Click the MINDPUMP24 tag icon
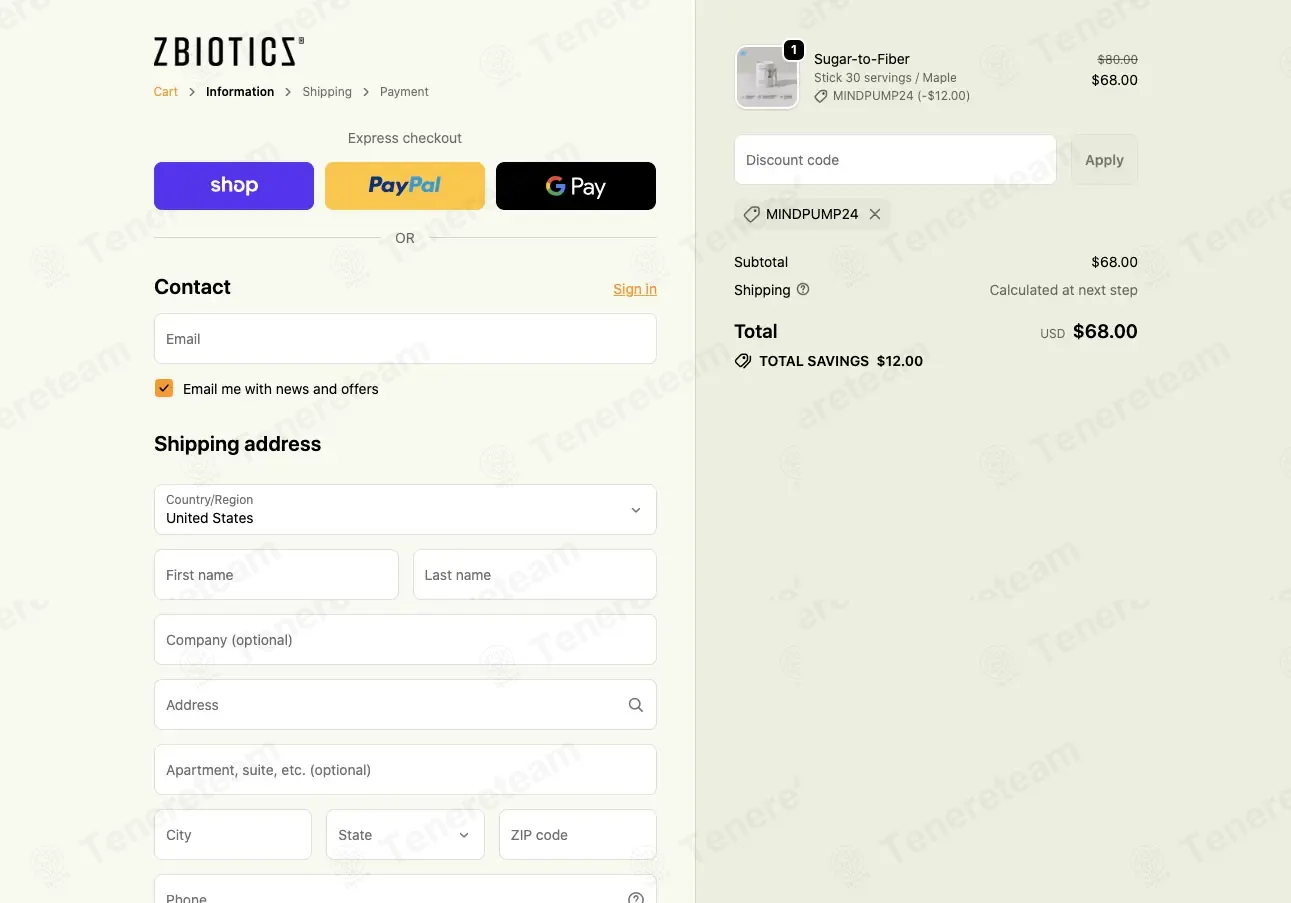 (x=752, y=214)
